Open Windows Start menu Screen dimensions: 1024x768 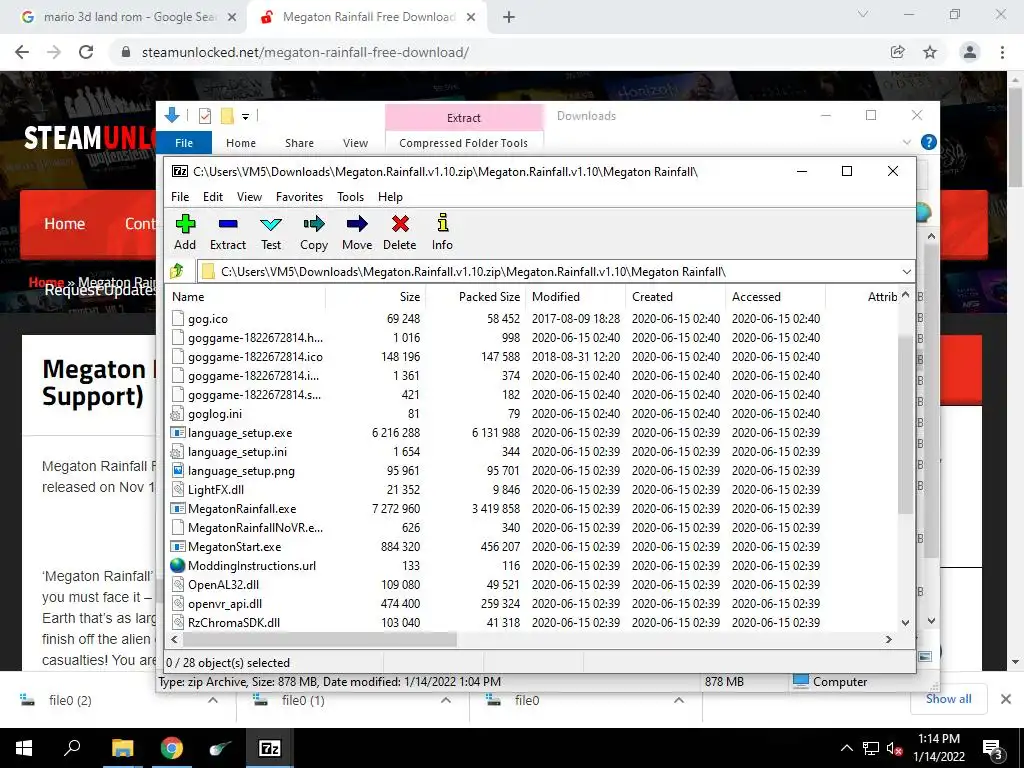(x=24, y=748)
